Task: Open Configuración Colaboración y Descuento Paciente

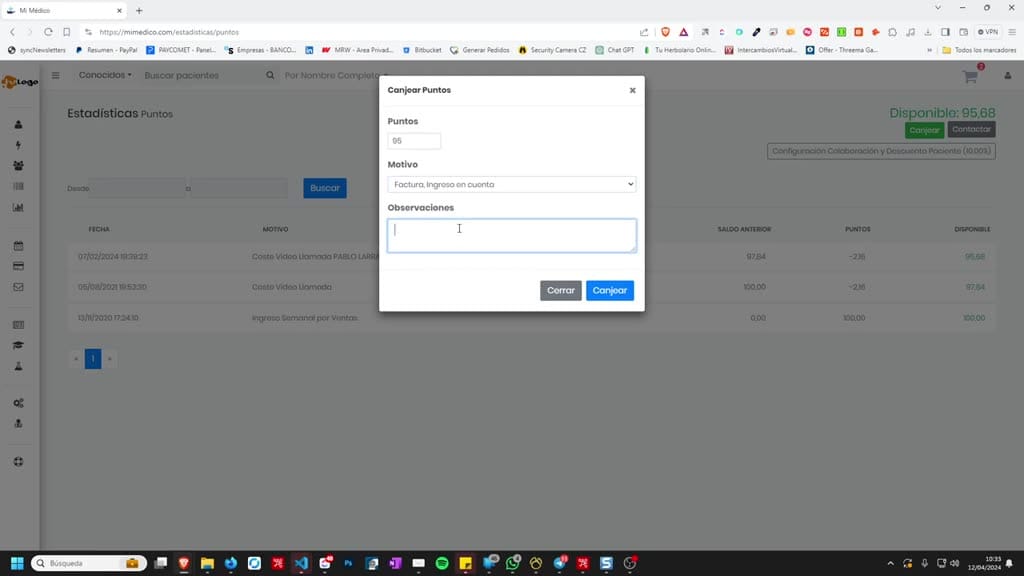Action: (x=881, y=151)
